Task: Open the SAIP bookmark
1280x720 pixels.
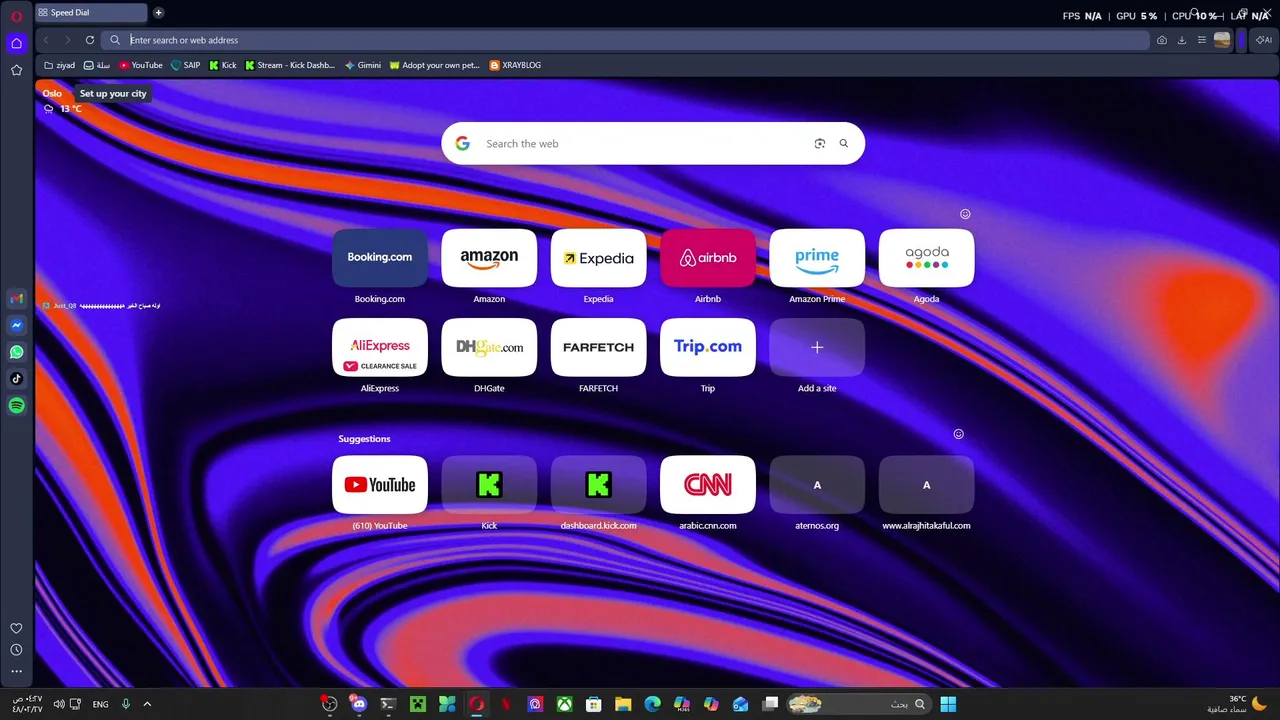Action: pyautogui.click(x=185, y=65)
